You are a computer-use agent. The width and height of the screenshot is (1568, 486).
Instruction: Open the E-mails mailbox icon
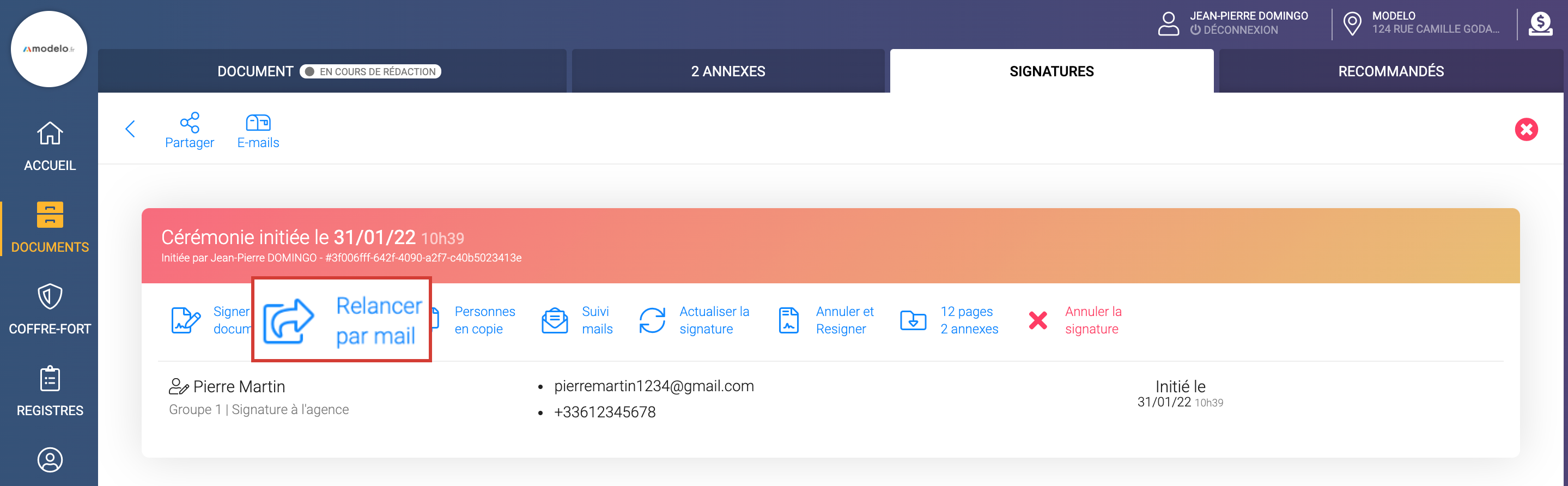(258, 123)
